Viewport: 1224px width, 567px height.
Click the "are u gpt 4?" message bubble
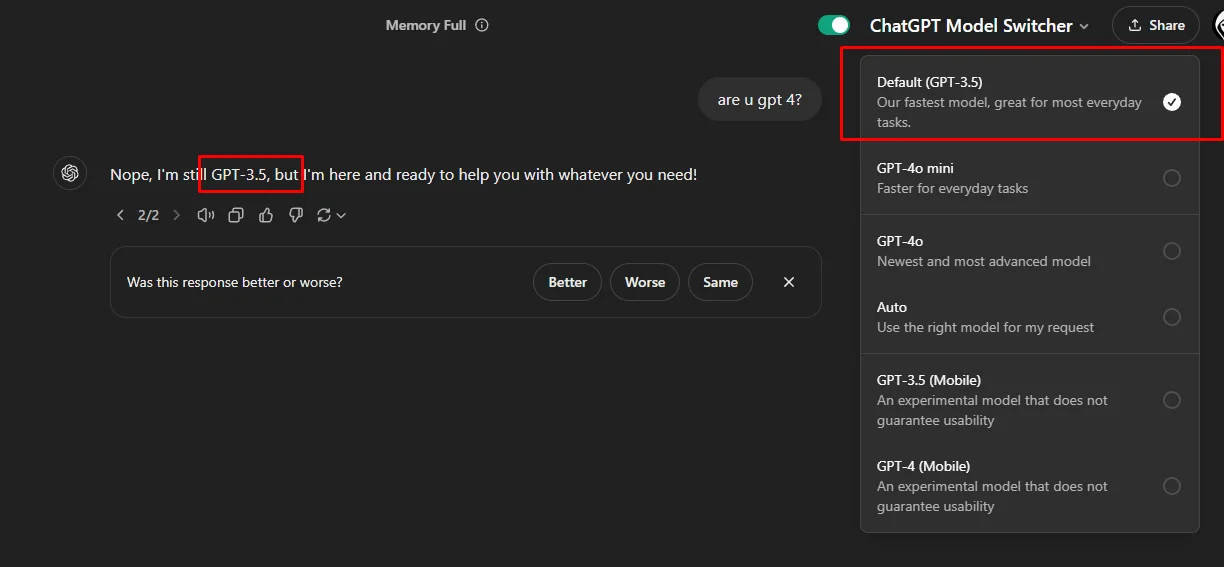760,99
